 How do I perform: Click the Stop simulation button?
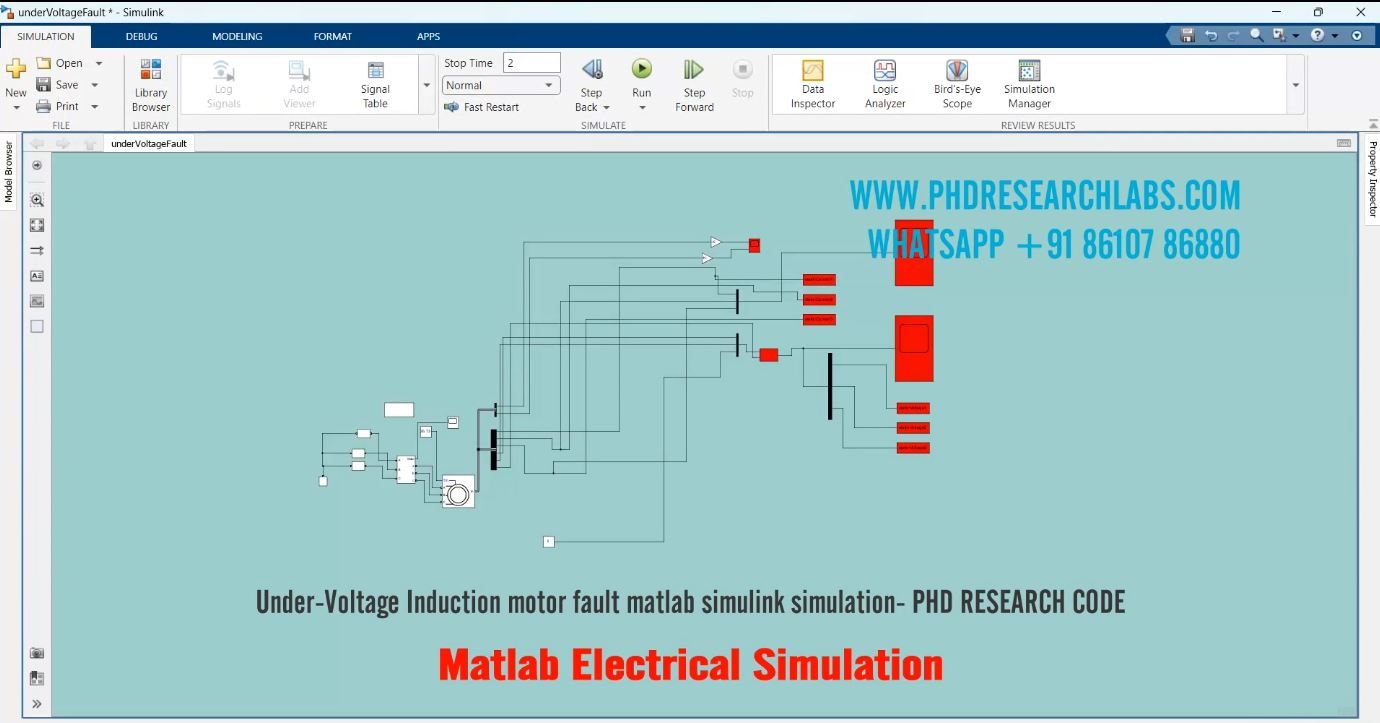tap(742, 79)
